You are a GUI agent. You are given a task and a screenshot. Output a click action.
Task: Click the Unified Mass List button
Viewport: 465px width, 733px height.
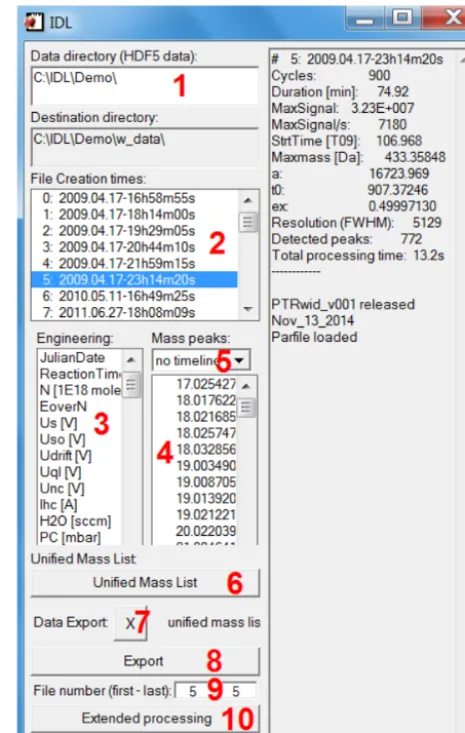[145, 582]
